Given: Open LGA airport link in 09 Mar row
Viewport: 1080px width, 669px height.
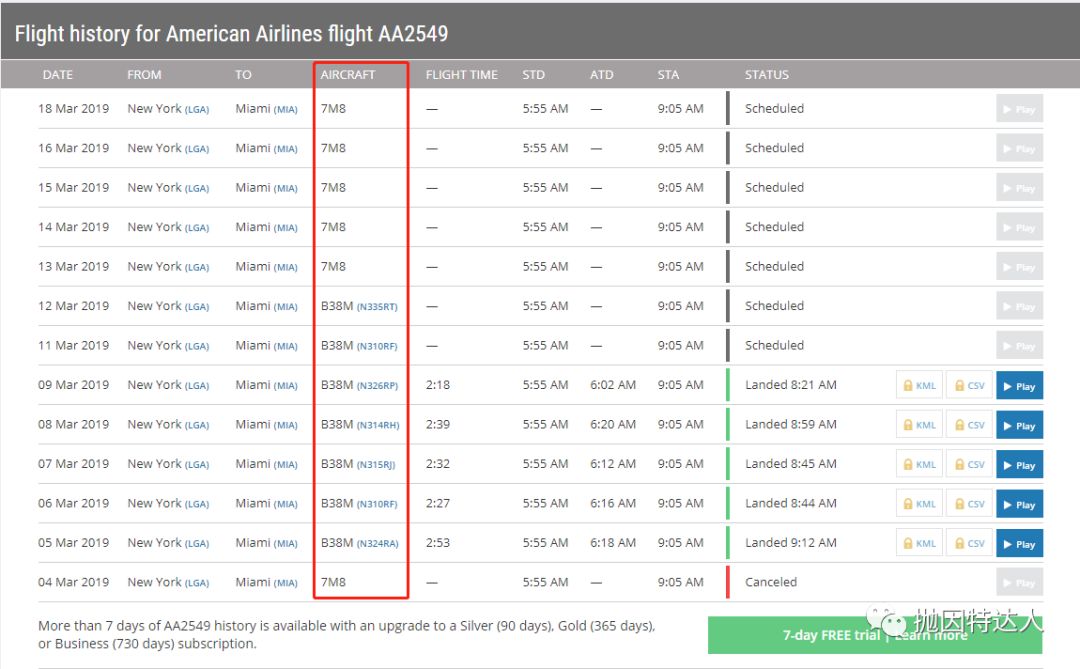Looking at the screenshot, I should tap(196, 386).
